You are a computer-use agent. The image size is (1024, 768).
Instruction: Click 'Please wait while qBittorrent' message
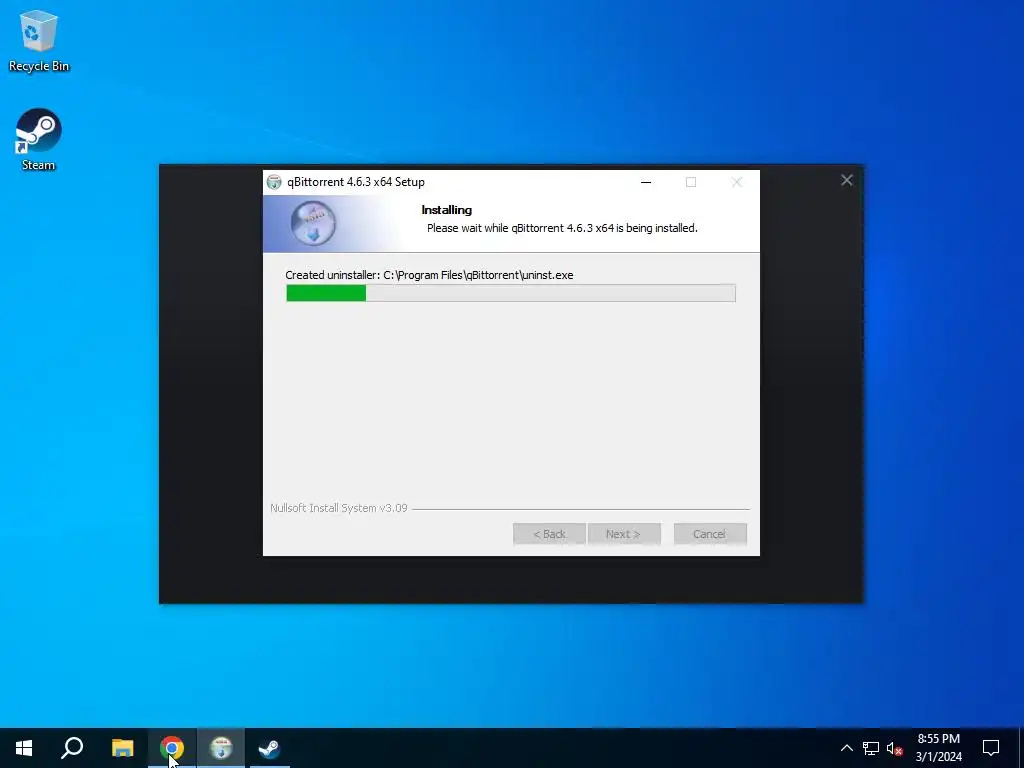pos(562,228)
